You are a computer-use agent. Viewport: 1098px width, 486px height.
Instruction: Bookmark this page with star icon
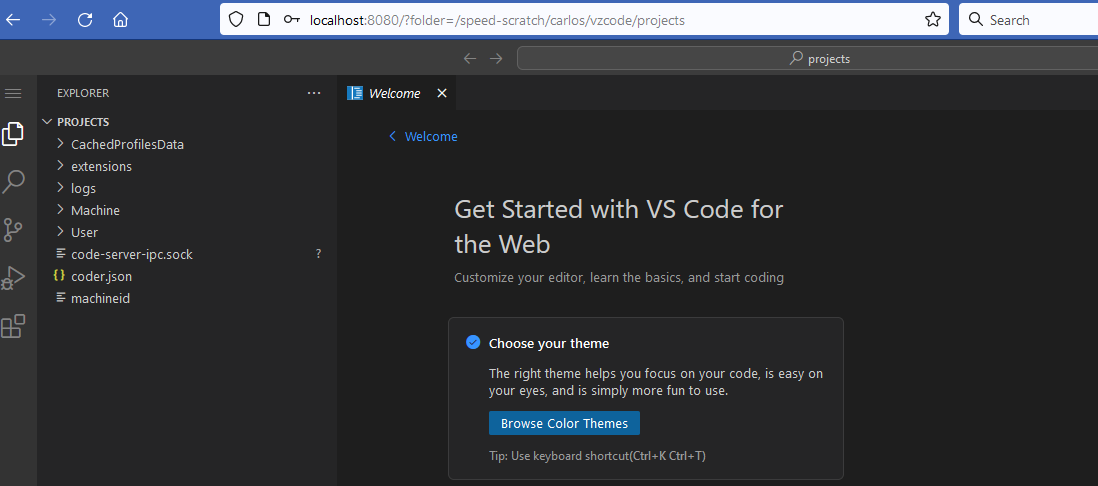(933, 20)
